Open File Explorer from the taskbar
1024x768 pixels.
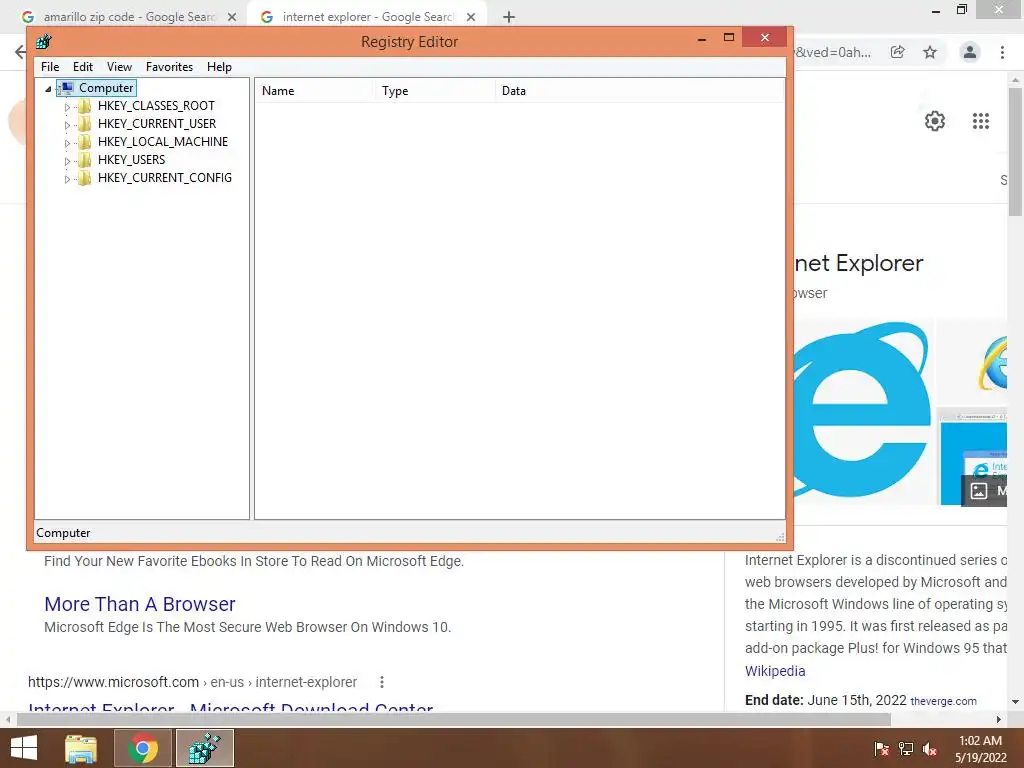point(81,748)
